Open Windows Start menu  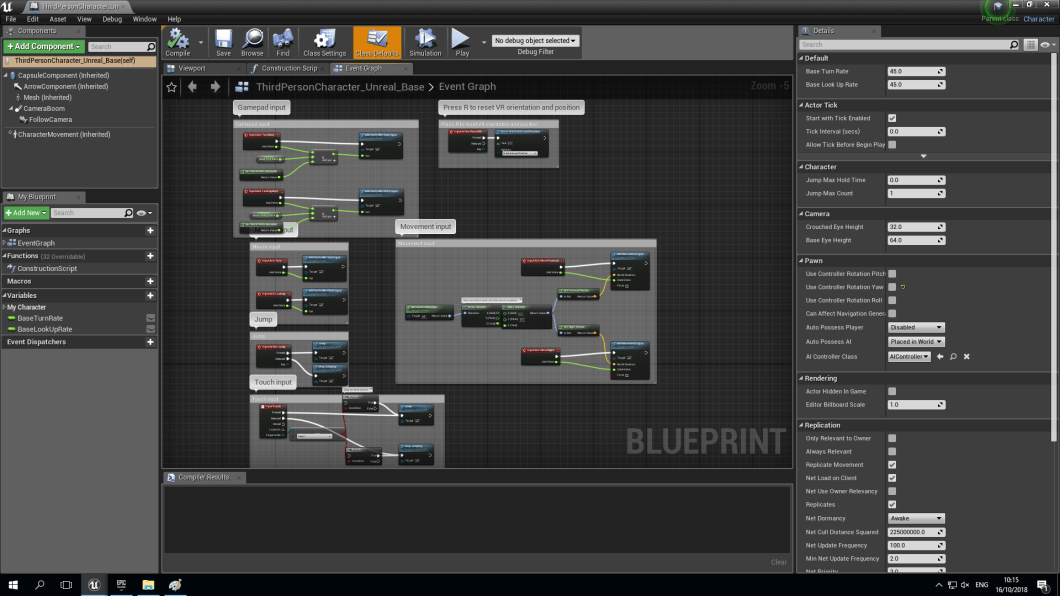click(x=13, y=585)
